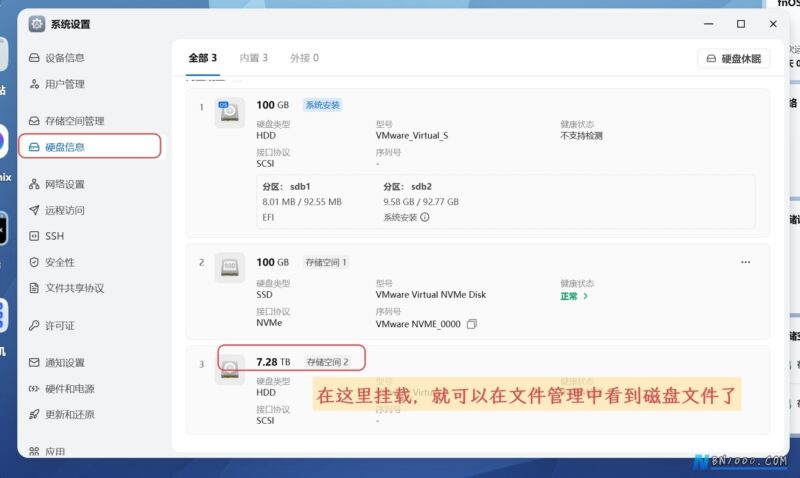
Task: Click the system disk icon for disk 1
Action: tap(229, 112)
